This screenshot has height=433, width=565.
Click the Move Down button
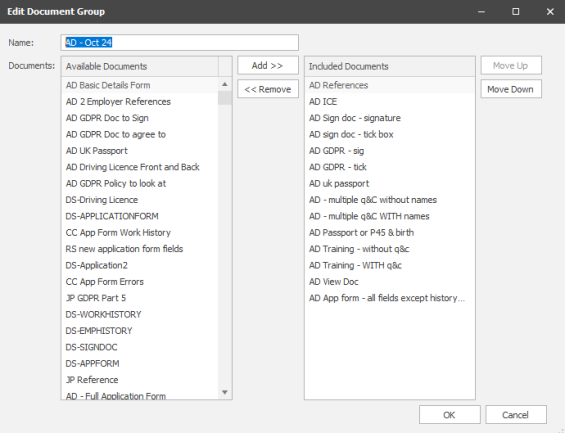click(x=511, y=89)
